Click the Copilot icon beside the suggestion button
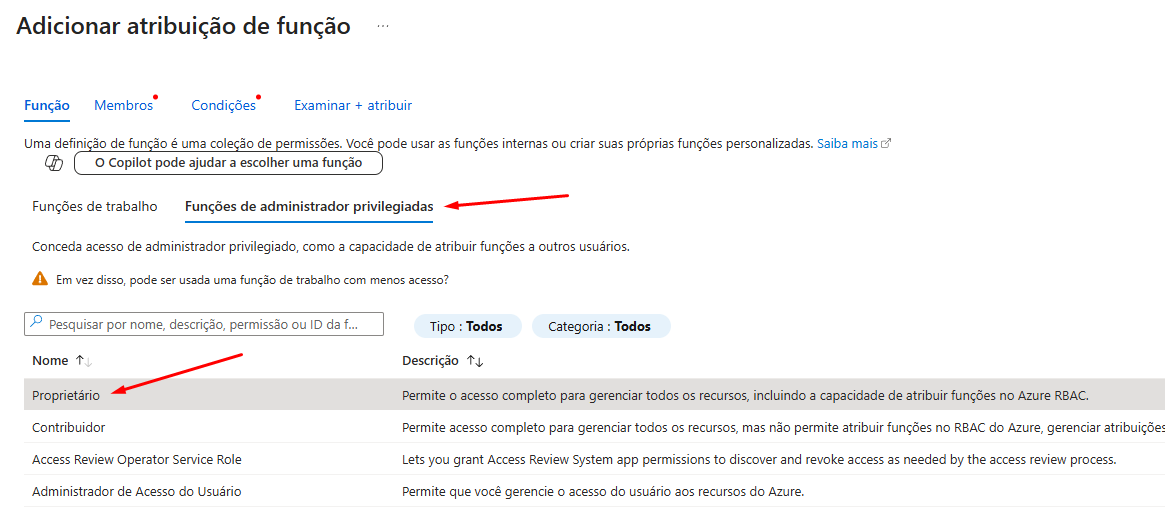This screenshot has height=515, width=1165. click(x=54, y=163)
